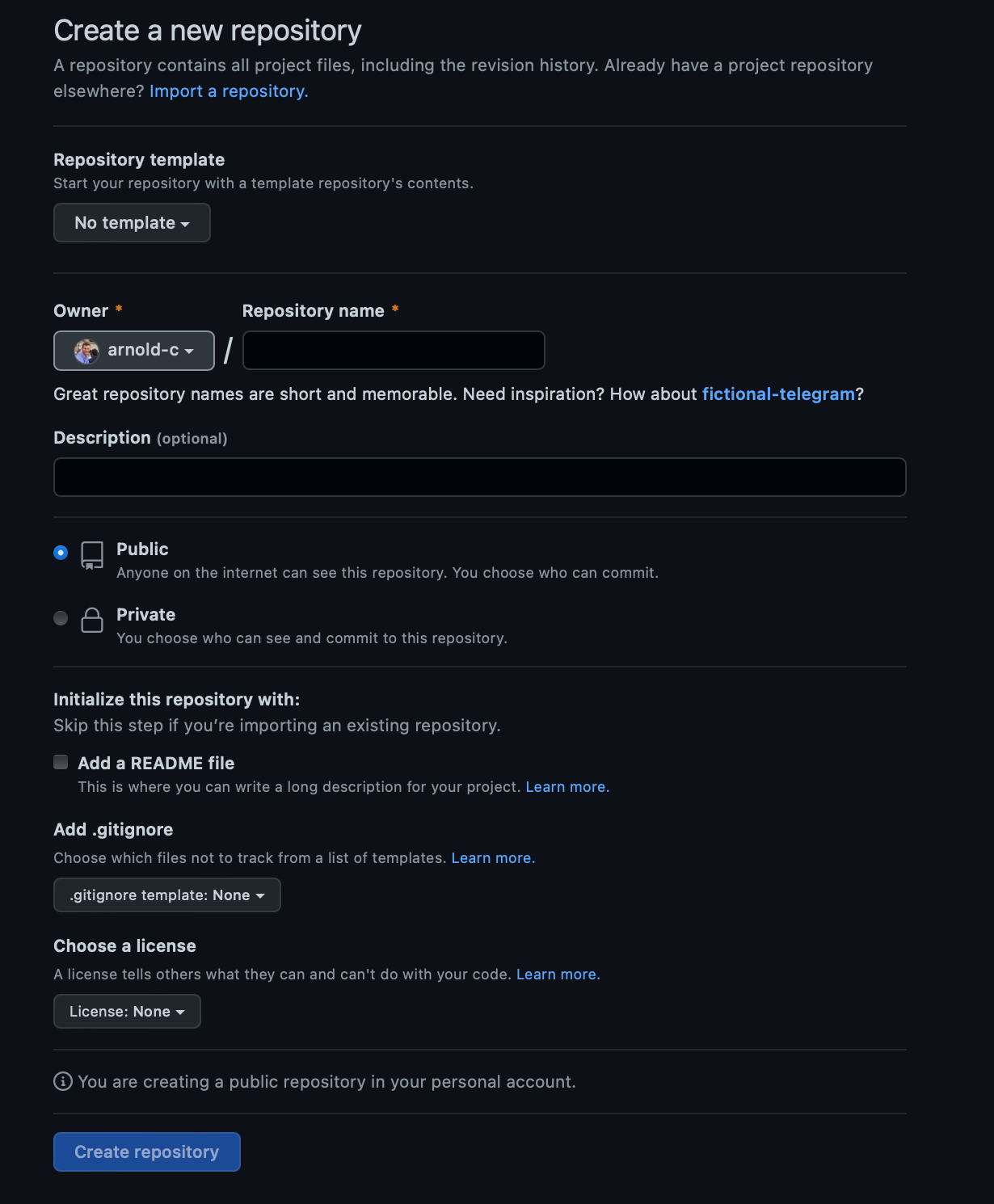Image resolution: width=994 pixels, height=1204 pixels.
Task: Select the Private radio button
Action: coord(61,618)
